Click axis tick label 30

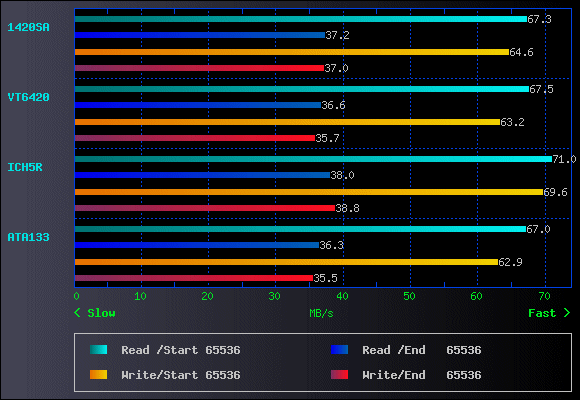point(274,296)
